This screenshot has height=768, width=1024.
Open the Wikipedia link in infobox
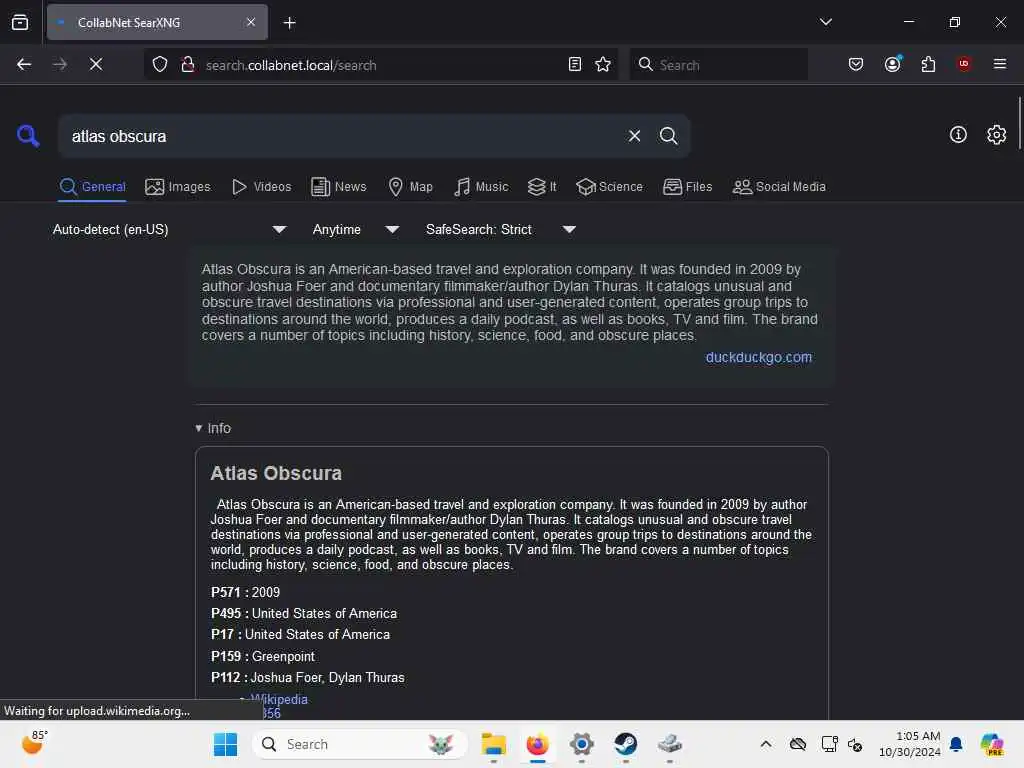click(279, 699)
